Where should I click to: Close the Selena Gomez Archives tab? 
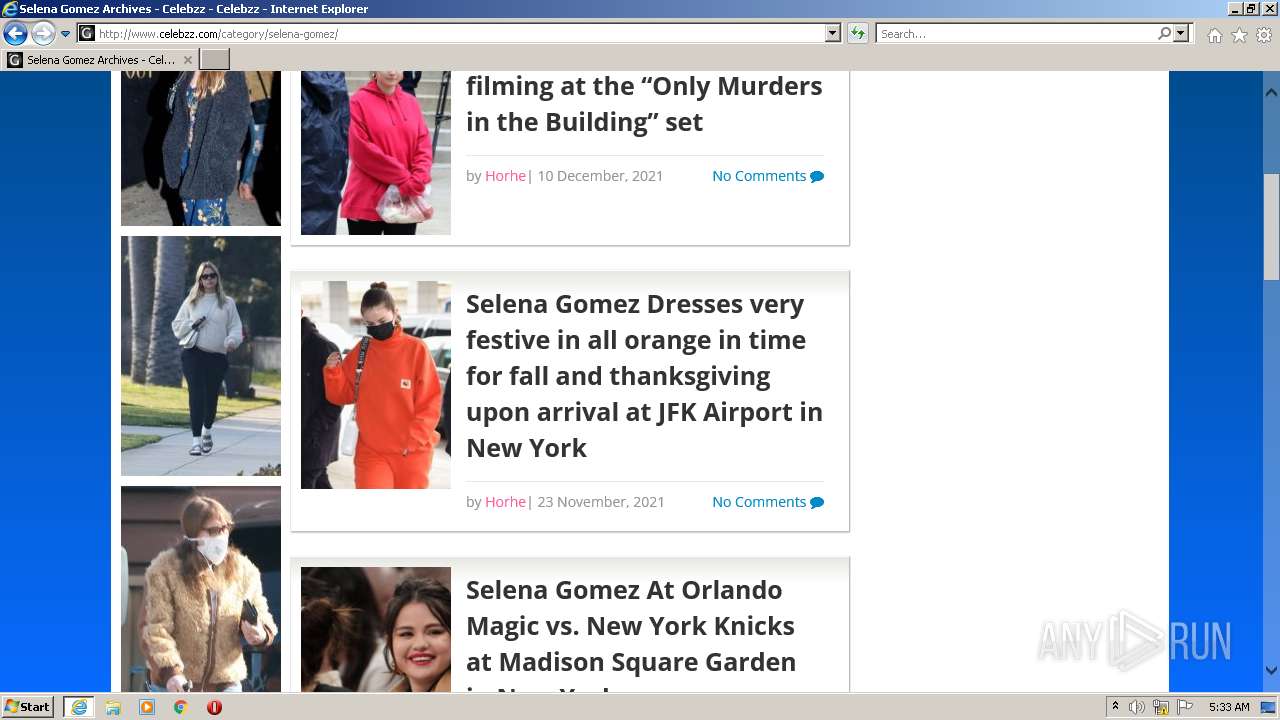(x=187, y=60)
